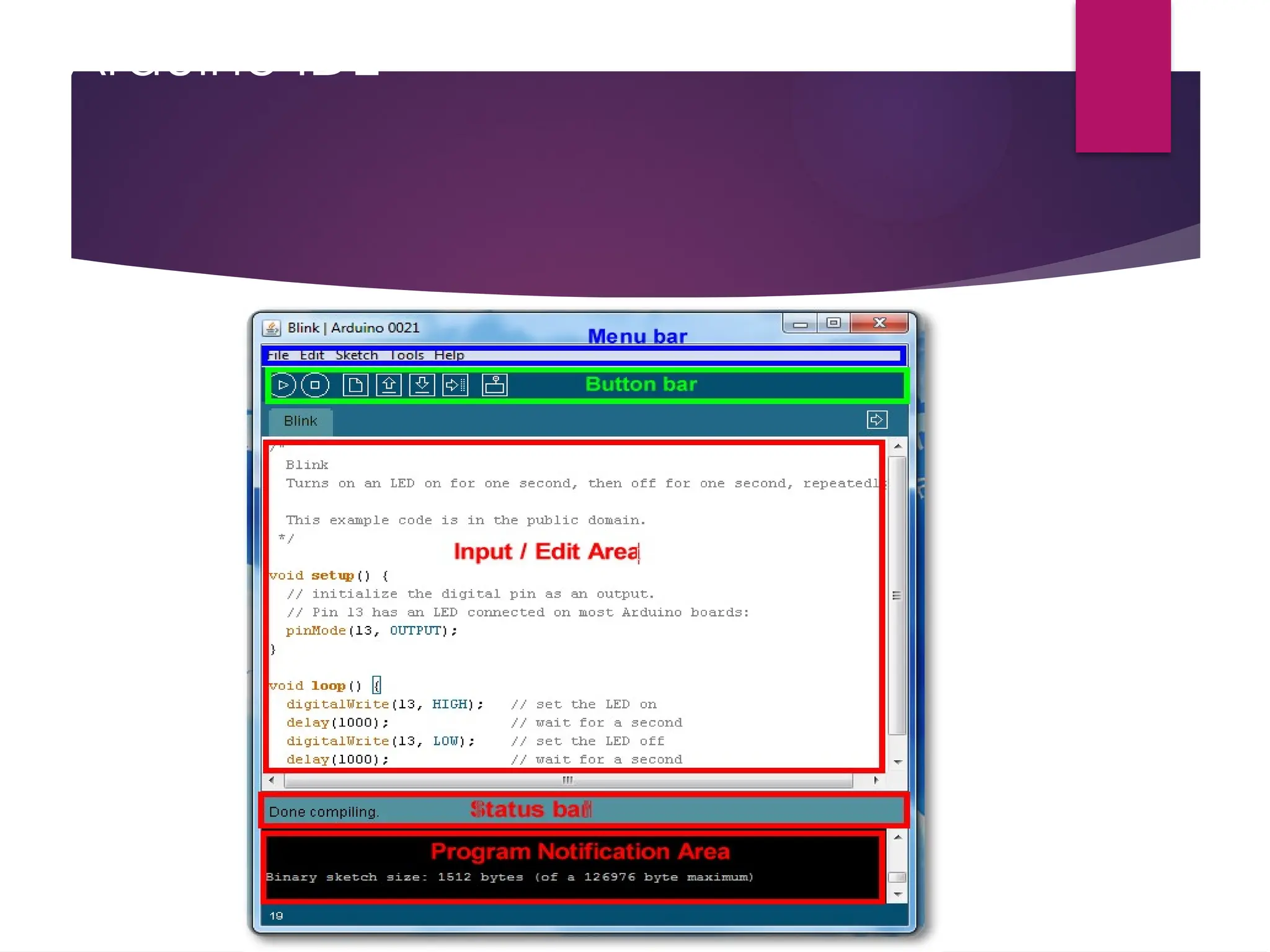Click the tab menu arrow icon
The image size is (1270, 952).
click(x=876, y=420)
